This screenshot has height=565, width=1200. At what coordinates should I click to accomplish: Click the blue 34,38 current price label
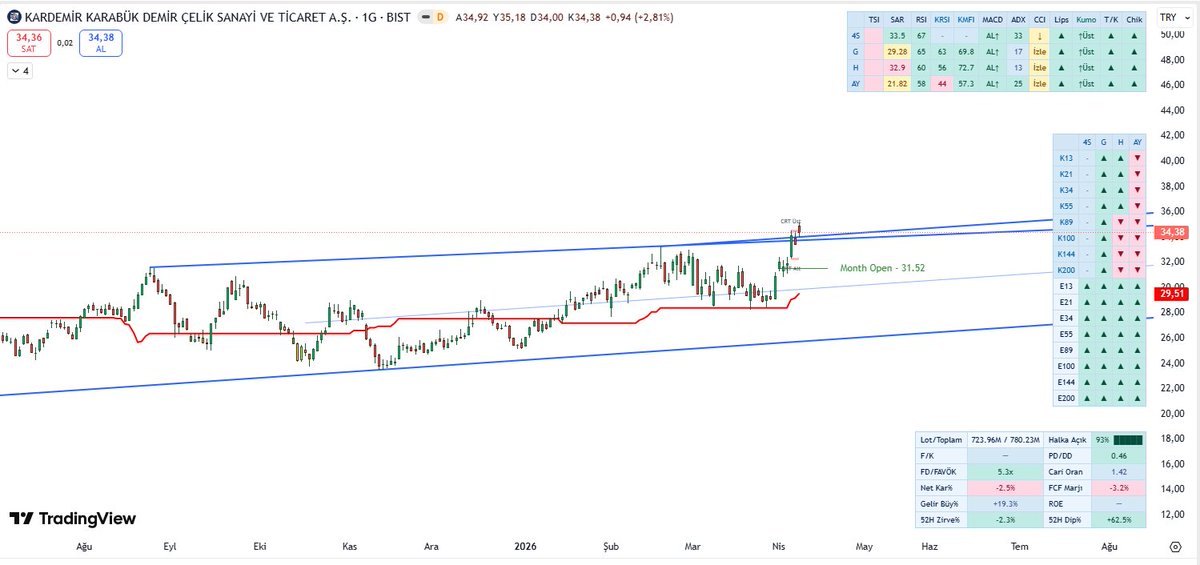pyautogui.click(x=101, y=43)
